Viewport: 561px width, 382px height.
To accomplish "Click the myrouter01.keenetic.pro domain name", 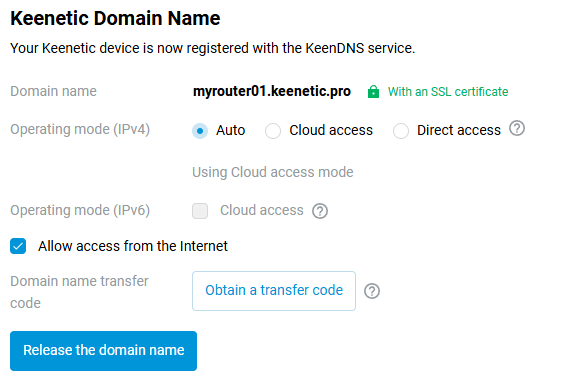I will click(x=272, y=92).
